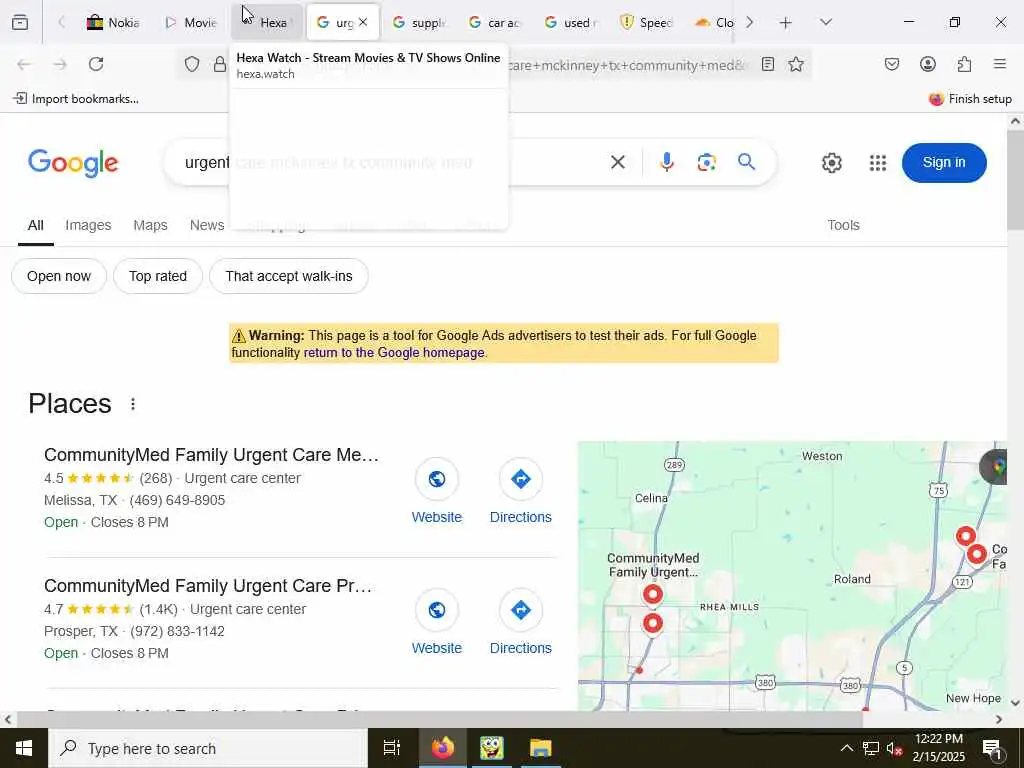Save page to Pocket

[891, 64]
